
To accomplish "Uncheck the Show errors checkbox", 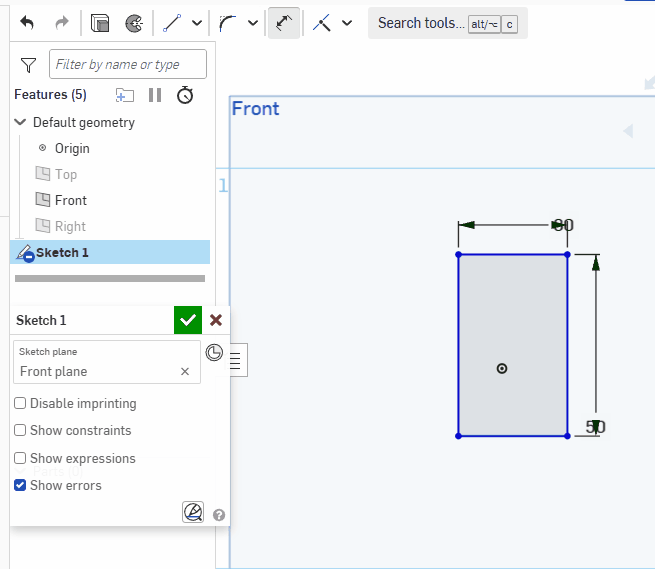I will tap(21, 486).
